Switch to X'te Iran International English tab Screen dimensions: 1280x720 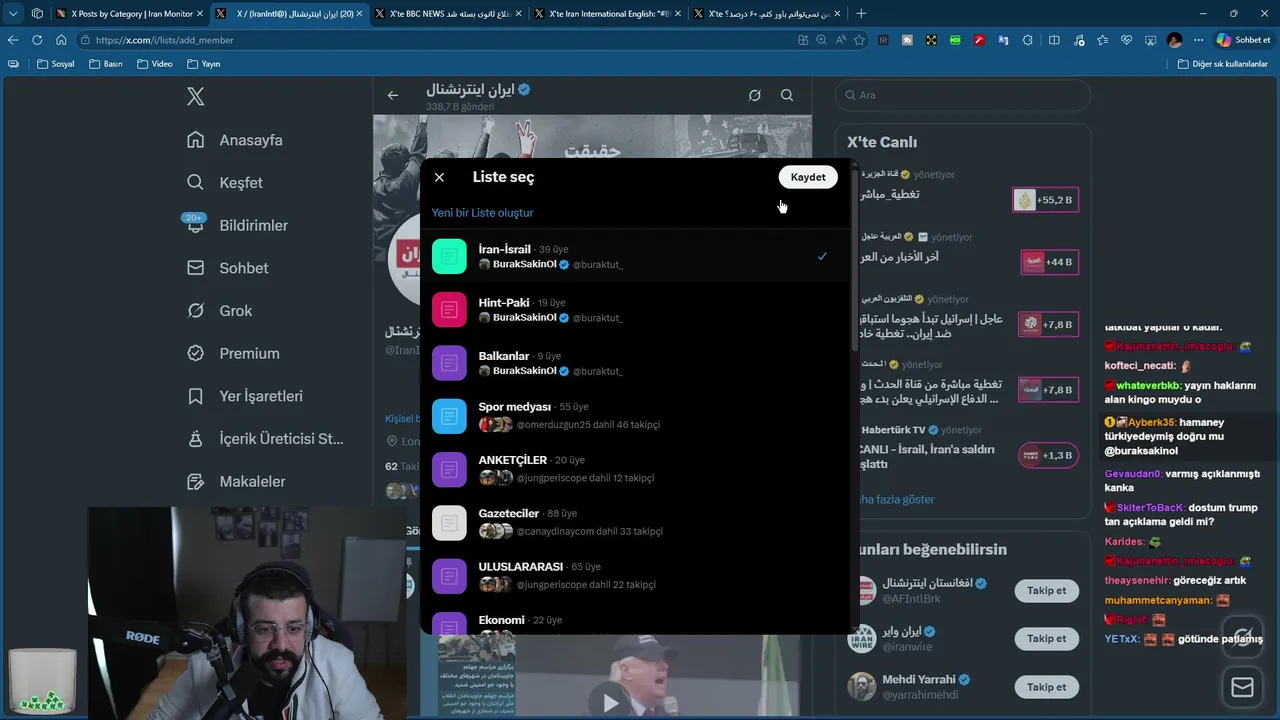(607, 14)
